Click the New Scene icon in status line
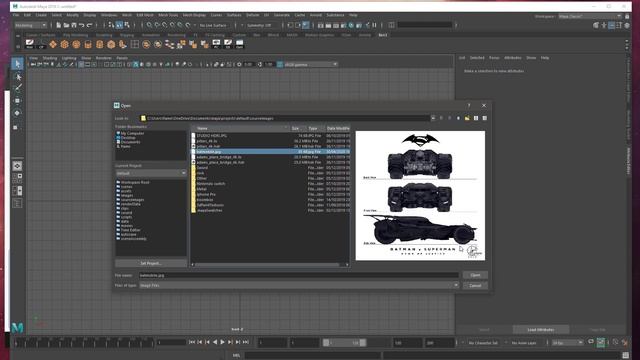The height and width of the screenshot is (360, 640). point(59,25)
